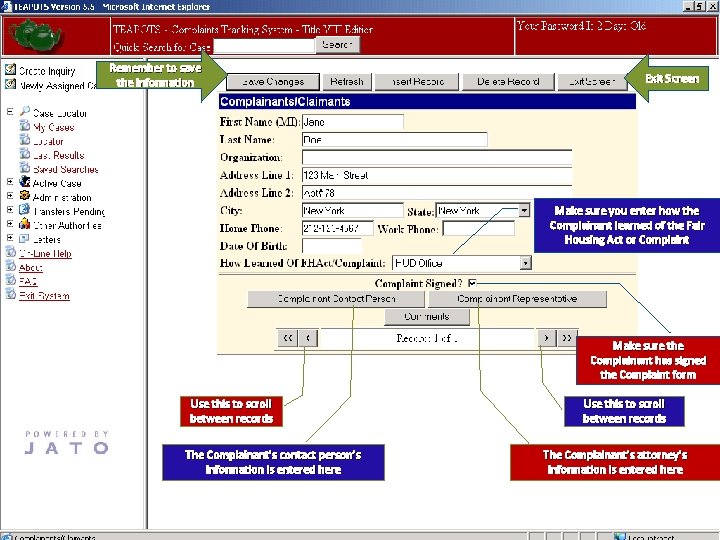
Task: Click the Delete Record button
Action: tap(508, 82)
